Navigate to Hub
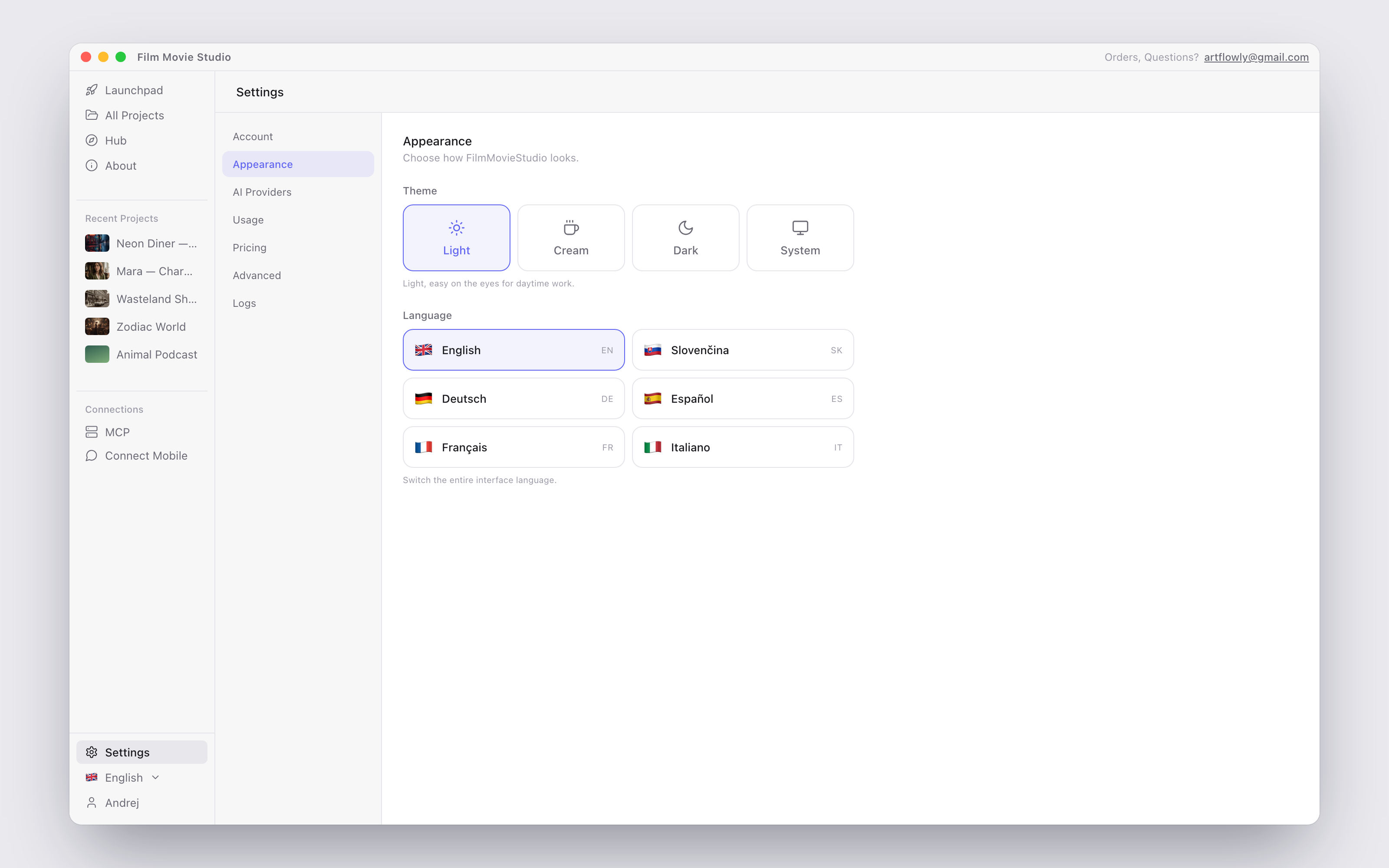The width and height of the screenshot is (1389, 868). click(142, 140)
